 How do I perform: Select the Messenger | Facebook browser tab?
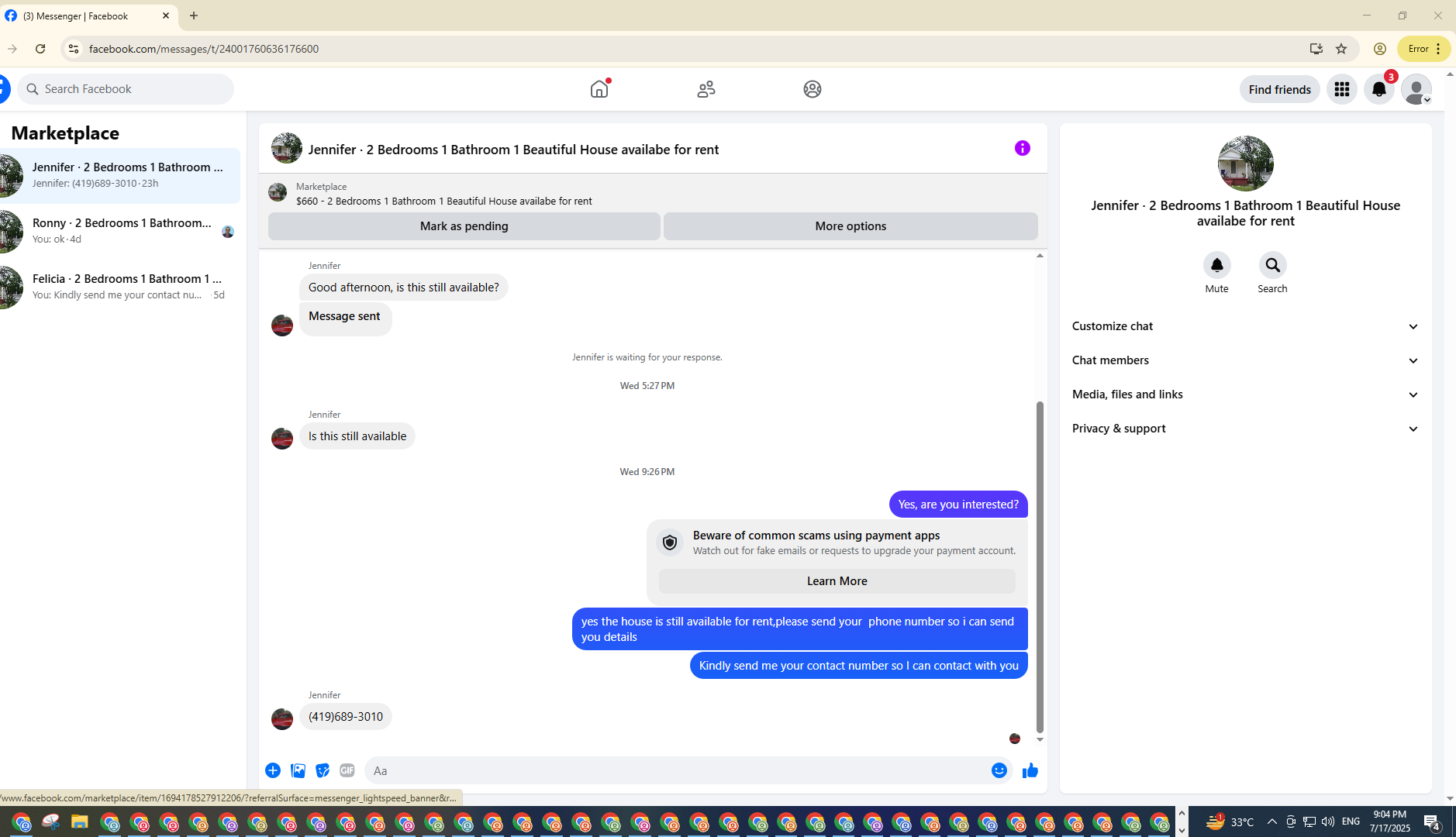point(88,15)
